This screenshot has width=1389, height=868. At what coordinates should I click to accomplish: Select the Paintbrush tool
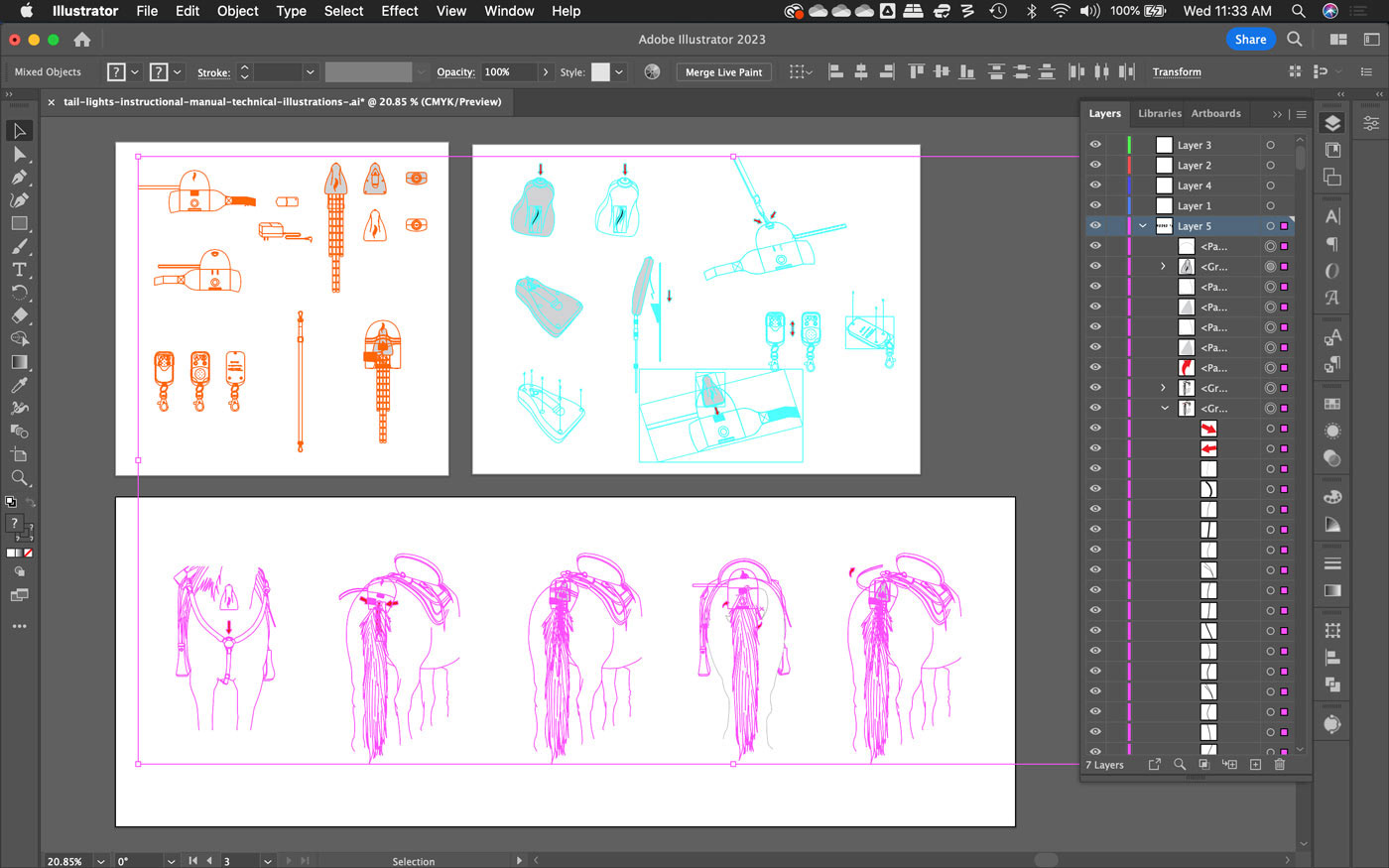point(19,246)
